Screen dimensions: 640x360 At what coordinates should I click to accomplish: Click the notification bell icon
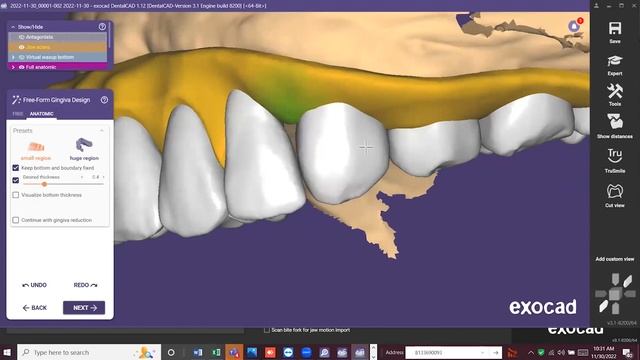coord(574,27)
